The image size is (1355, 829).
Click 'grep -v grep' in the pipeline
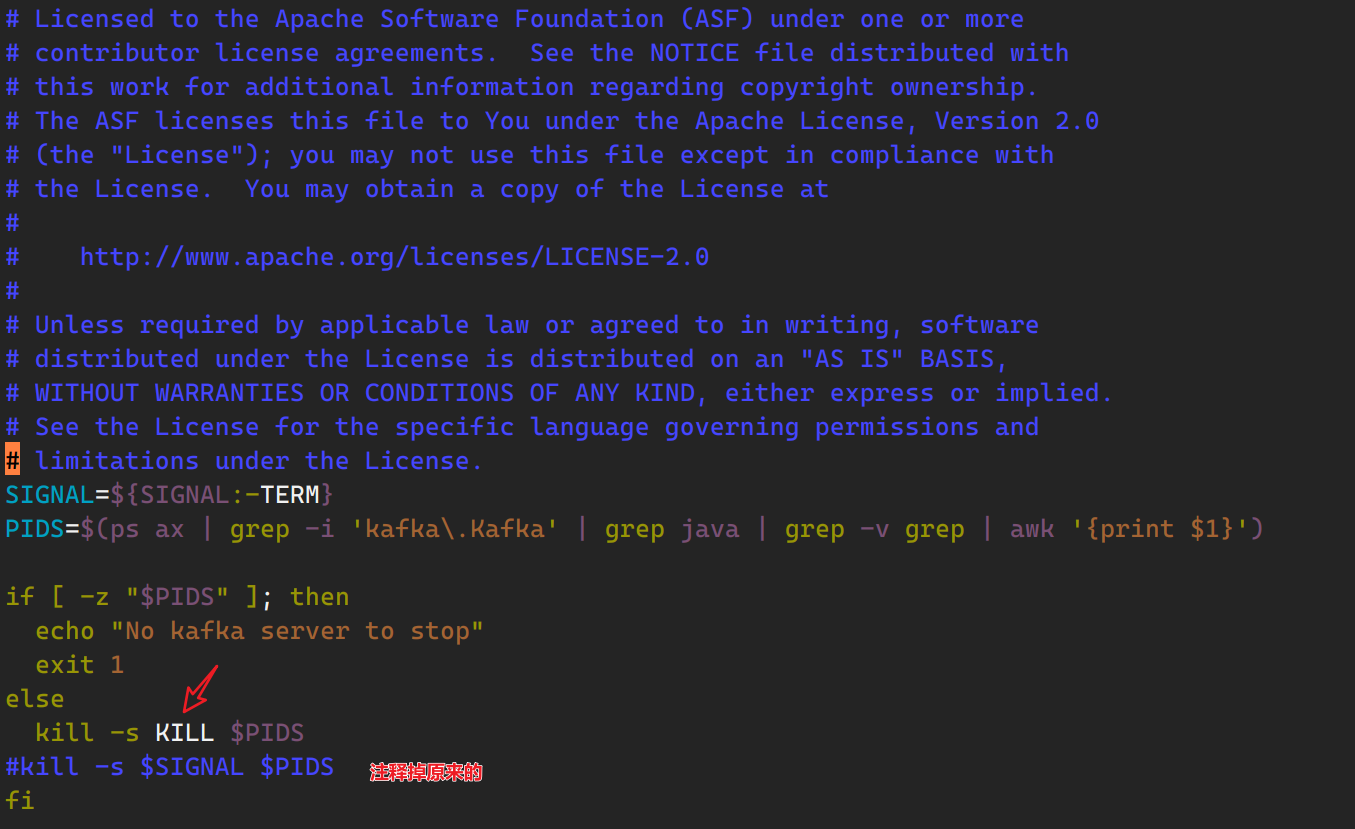coord(875,529)
